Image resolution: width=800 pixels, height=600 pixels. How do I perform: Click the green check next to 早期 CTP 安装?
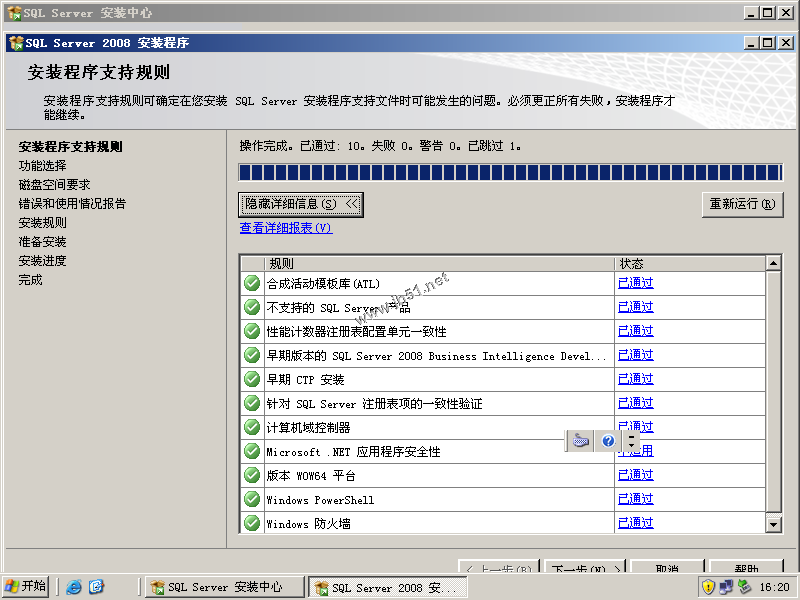[x=251, y=378]
